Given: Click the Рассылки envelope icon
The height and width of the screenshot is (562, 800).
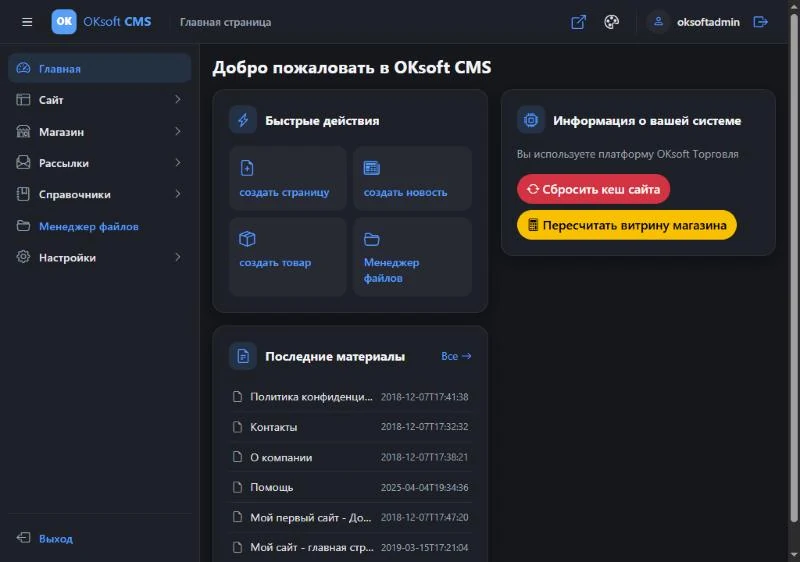Looking at the screenshot, I should [x=23, y=163].
